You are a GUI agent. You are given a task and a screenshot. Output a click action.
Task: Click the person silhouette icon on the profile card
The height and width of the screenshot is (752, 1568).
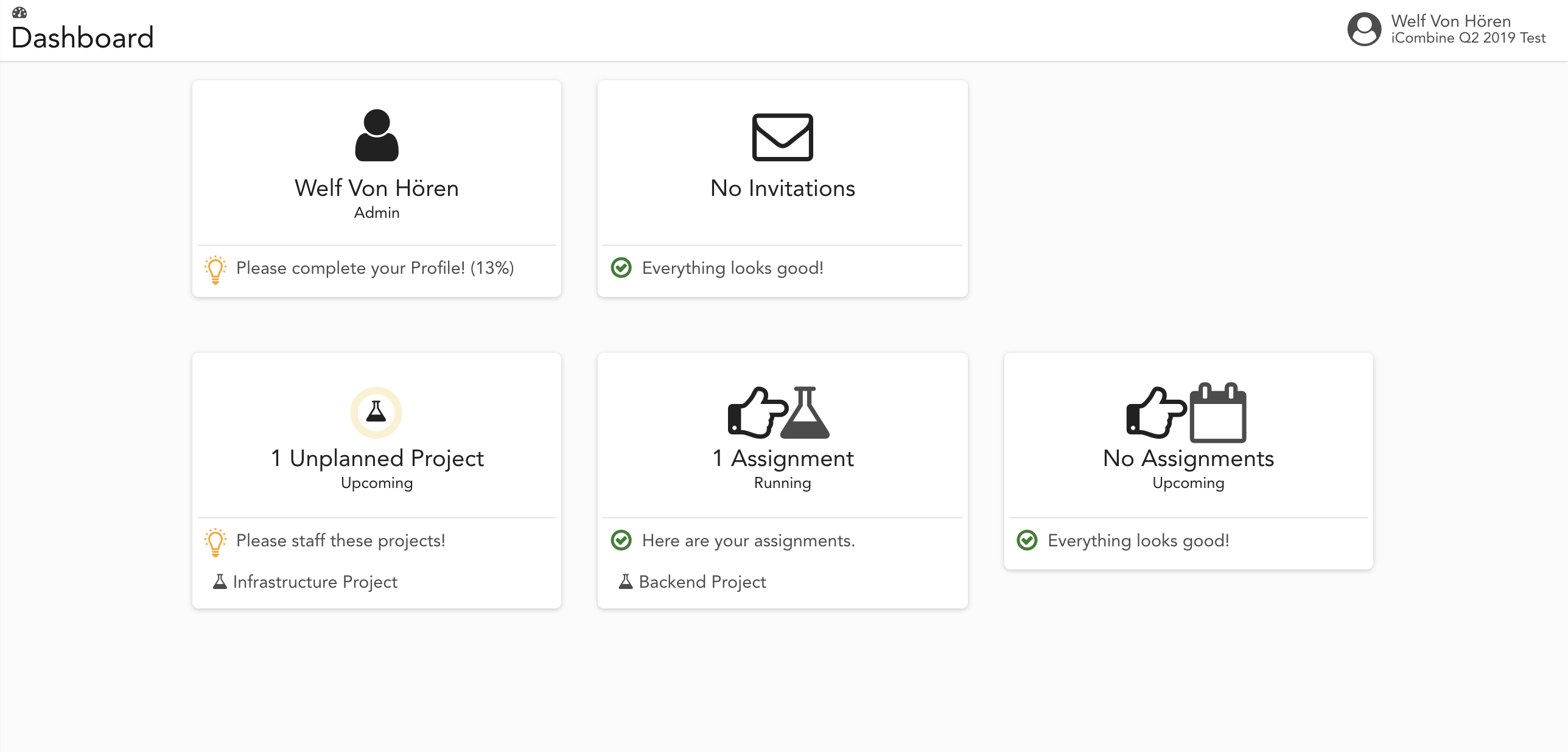(377, 135)
